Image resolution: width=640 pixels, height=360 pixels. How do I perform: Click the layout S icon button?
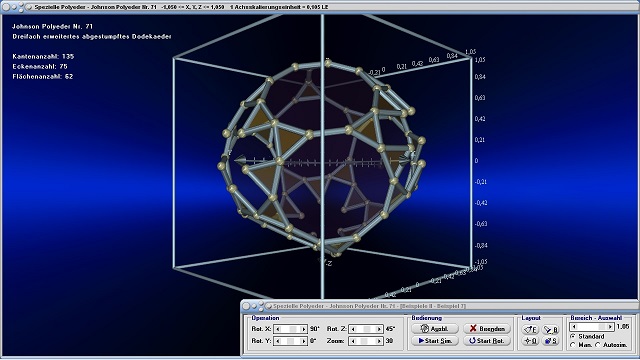551,341
